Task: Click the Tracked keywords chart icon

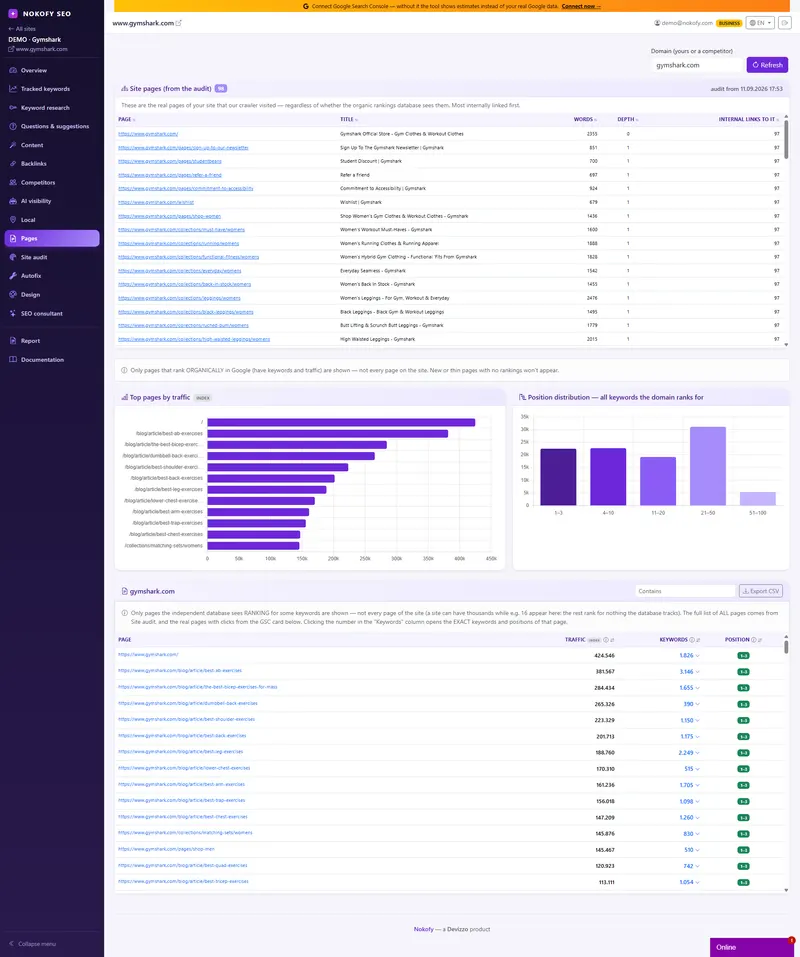Action: pos(13,88)
